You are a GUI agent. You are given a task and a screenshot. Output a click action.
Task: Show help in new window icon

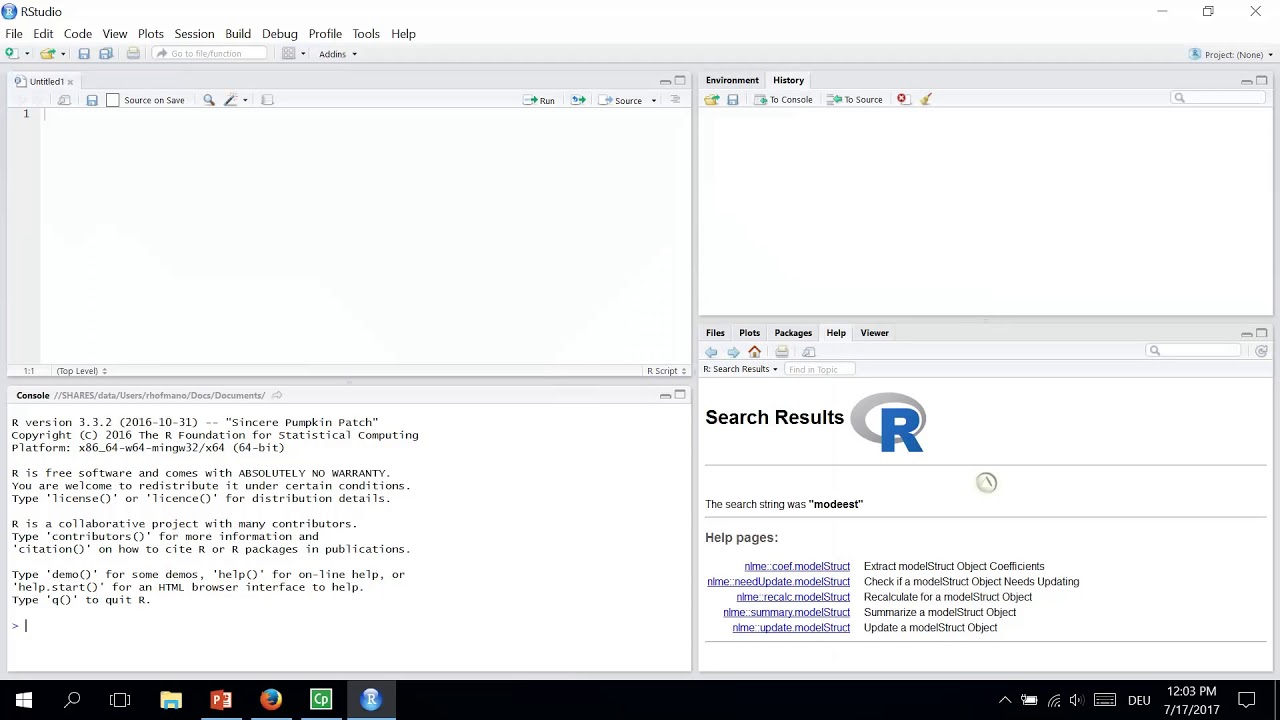(809, 352)
